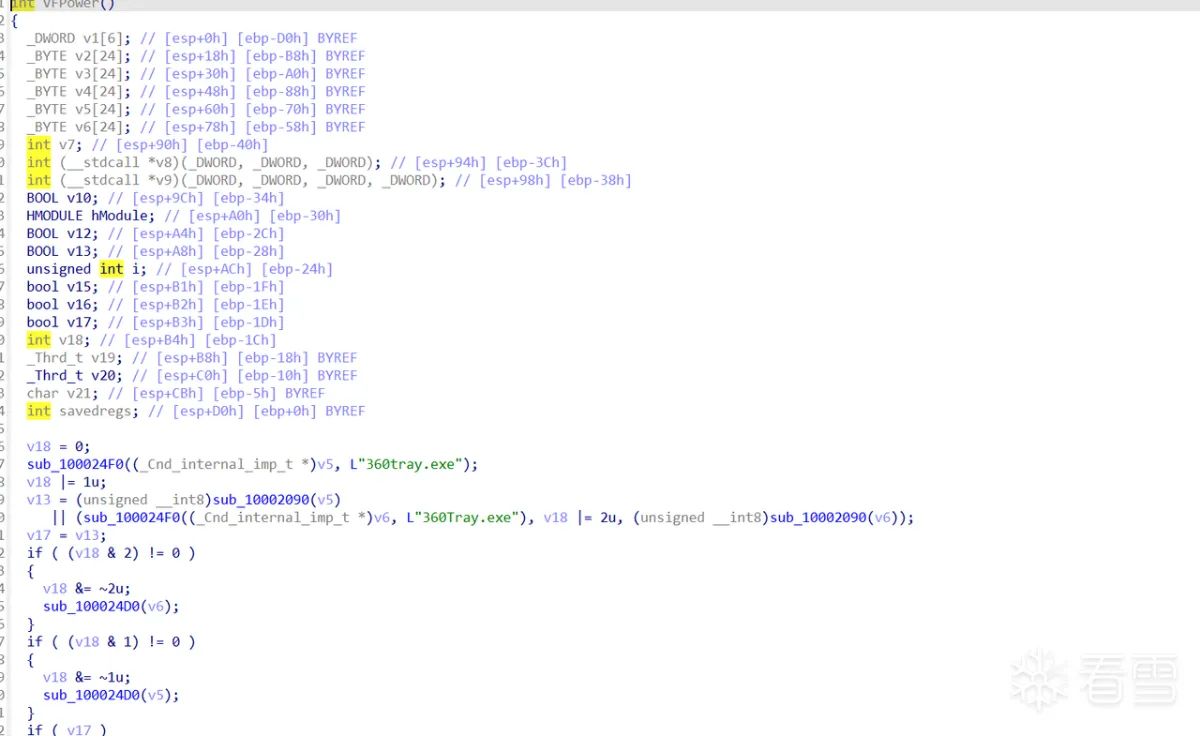Click the declaration "_DWORD v1[6];"
Image resolution: width=1200 pixels, height=736 pixels.
coord(79,38)
